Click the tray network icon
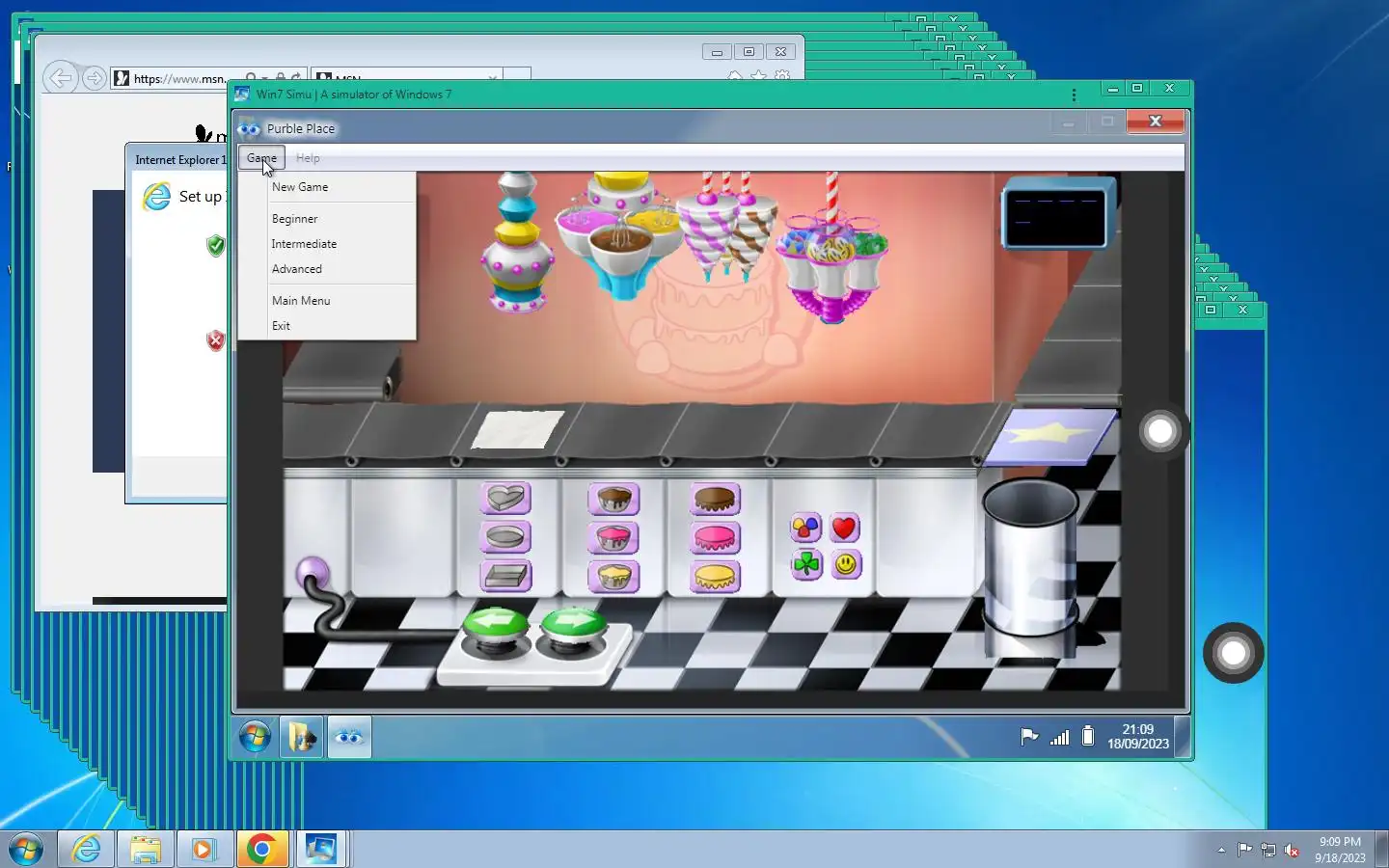1389x868 pixels. 1268,851
